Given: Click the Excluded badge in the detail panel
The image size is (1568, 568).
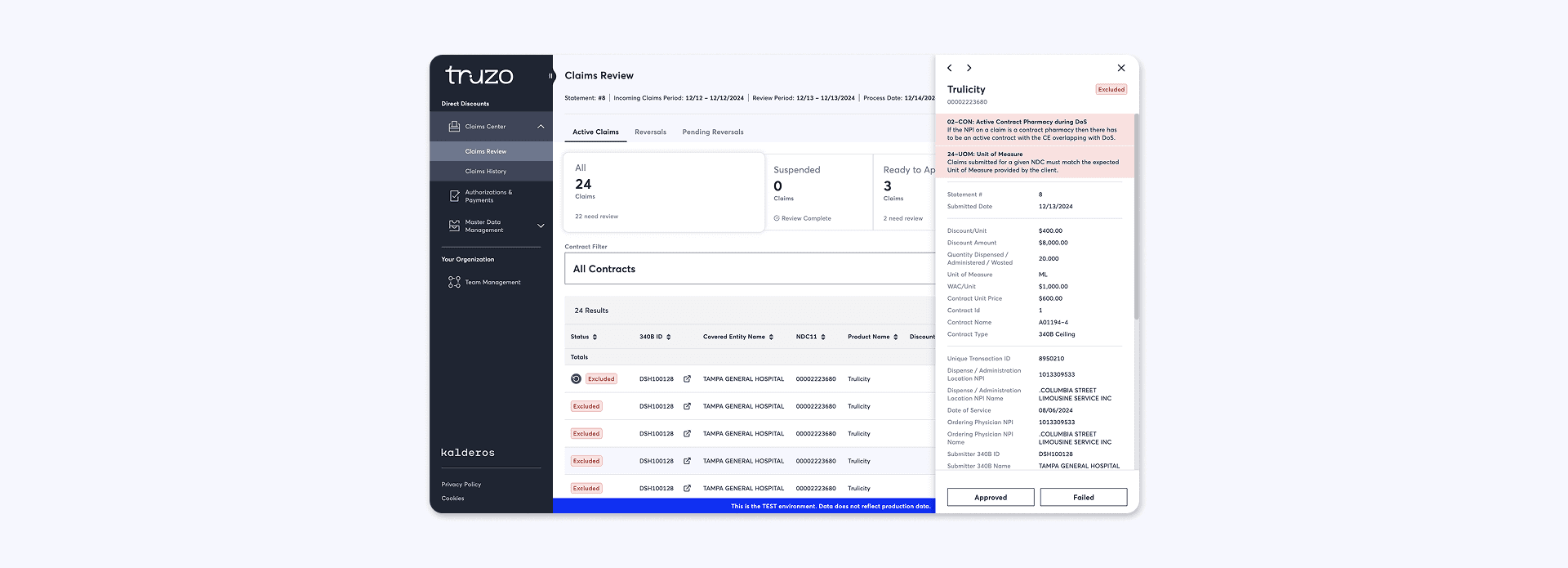Looking at the screenshot, I should point(1111,89).
